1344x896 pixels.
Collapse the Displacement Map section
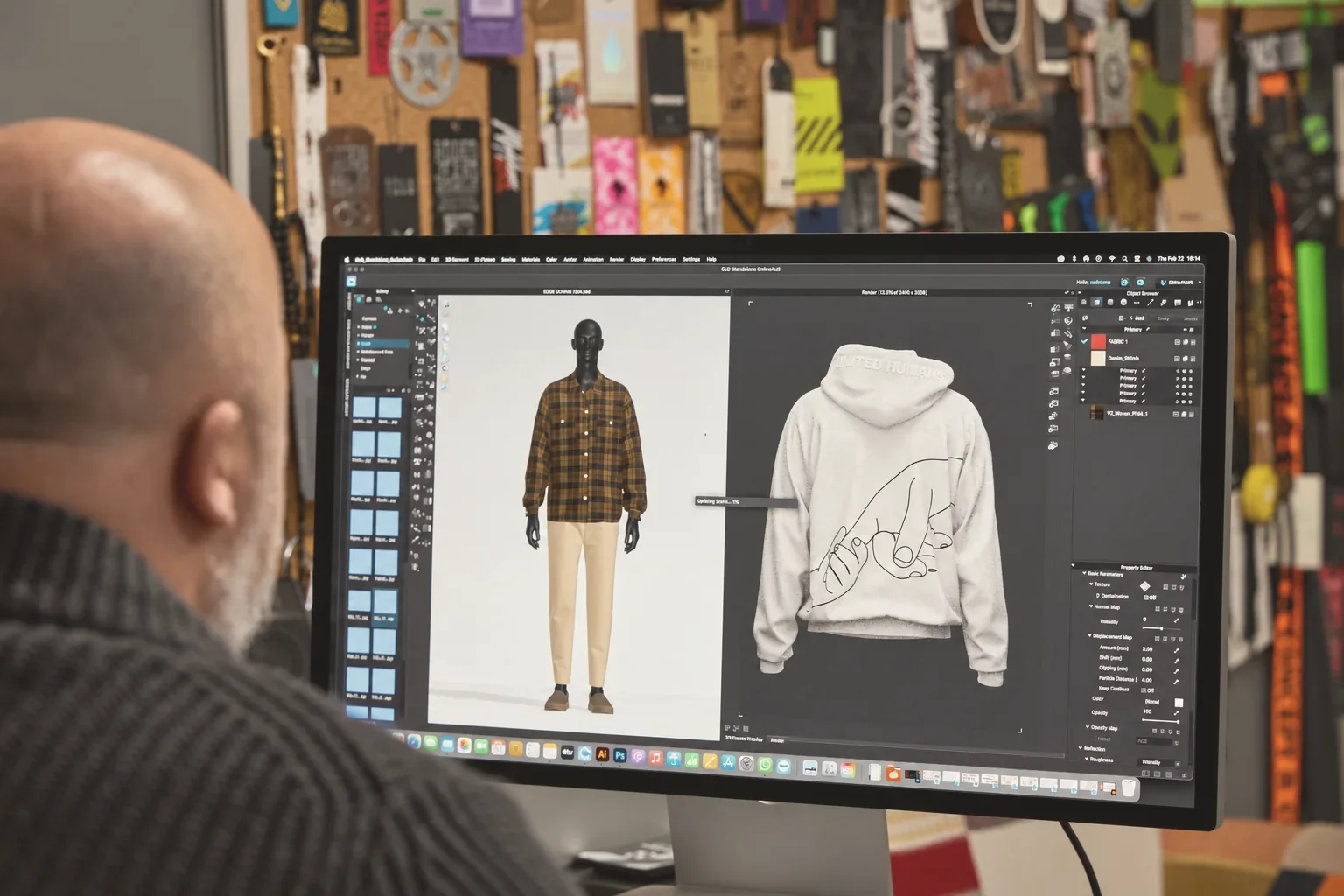[1089, 635]
